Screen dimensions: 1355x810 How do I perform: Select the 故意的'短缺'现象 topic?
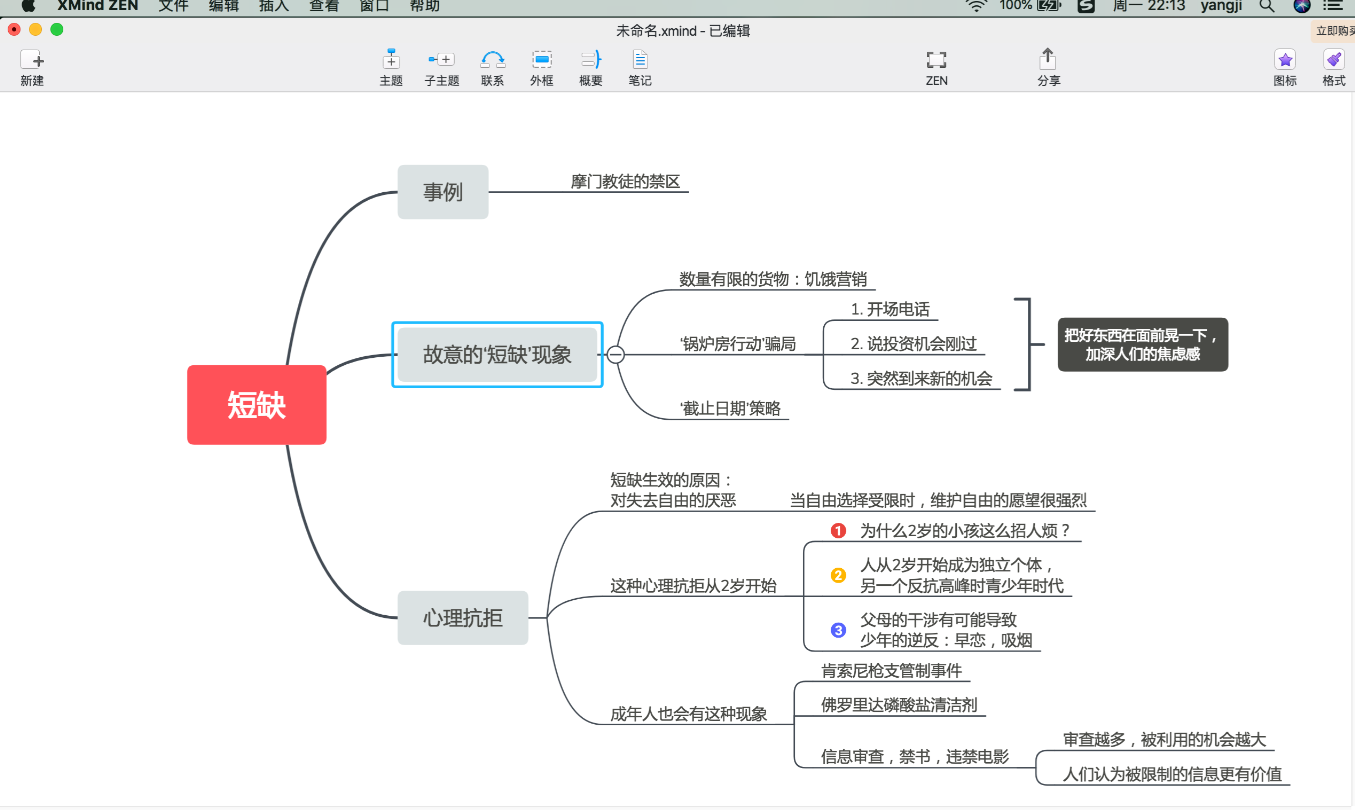click(497, 354)
